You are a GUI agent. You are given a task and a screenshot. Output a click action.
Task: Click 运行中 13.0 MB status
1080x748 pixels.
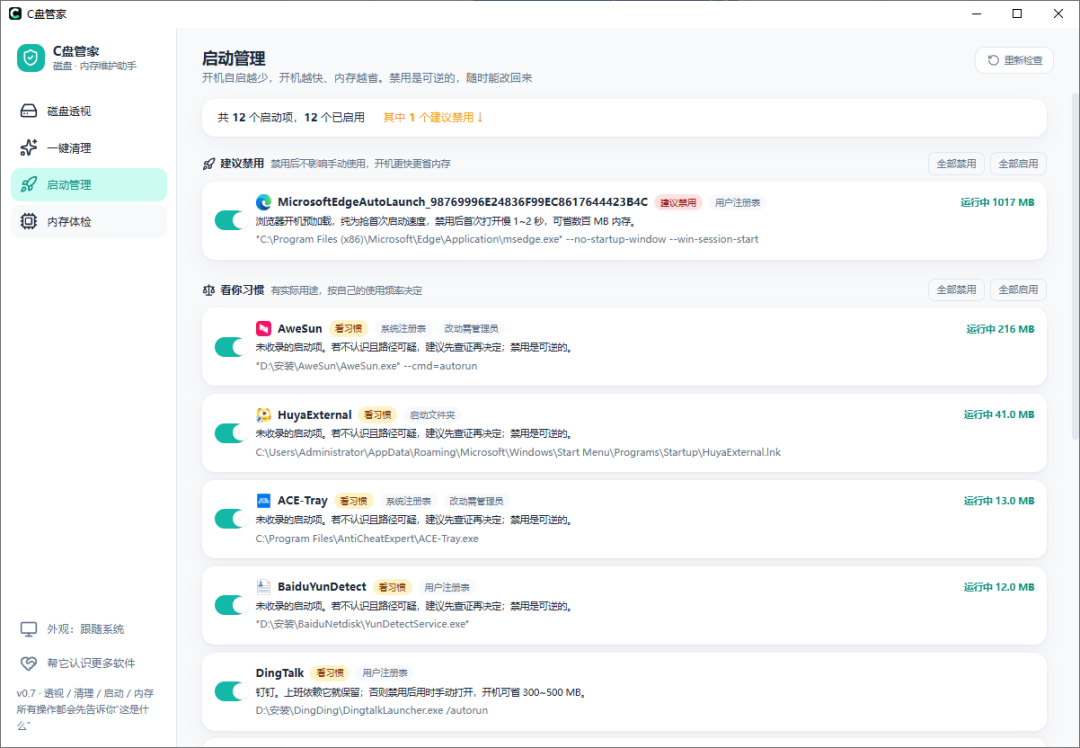[999, 501]
